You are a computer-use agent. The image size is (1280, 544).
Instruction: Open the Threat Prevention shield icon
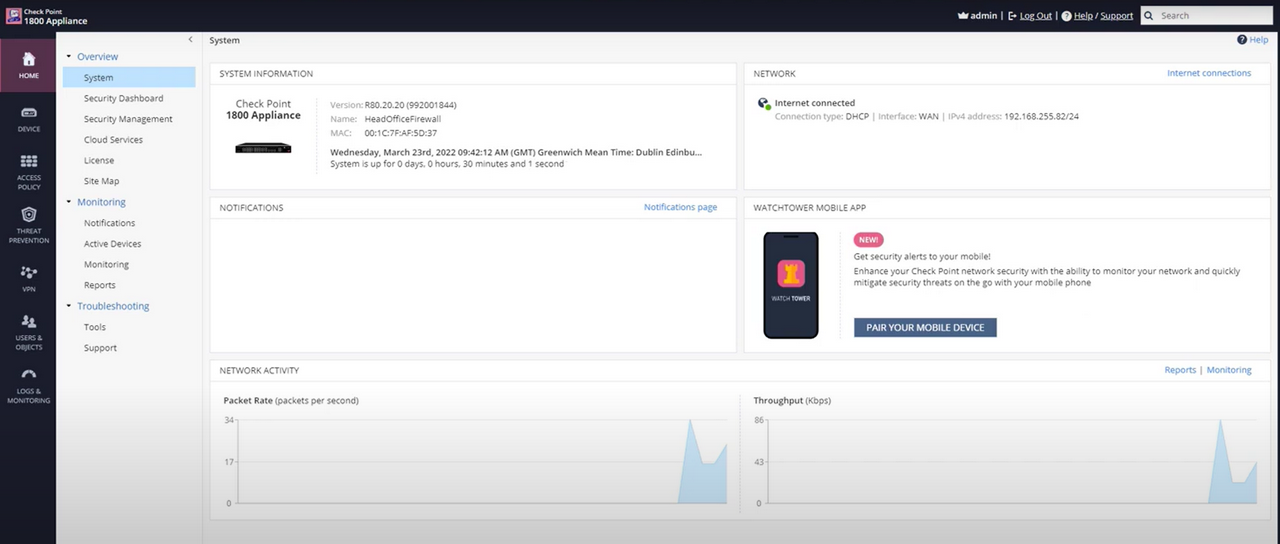28,215
